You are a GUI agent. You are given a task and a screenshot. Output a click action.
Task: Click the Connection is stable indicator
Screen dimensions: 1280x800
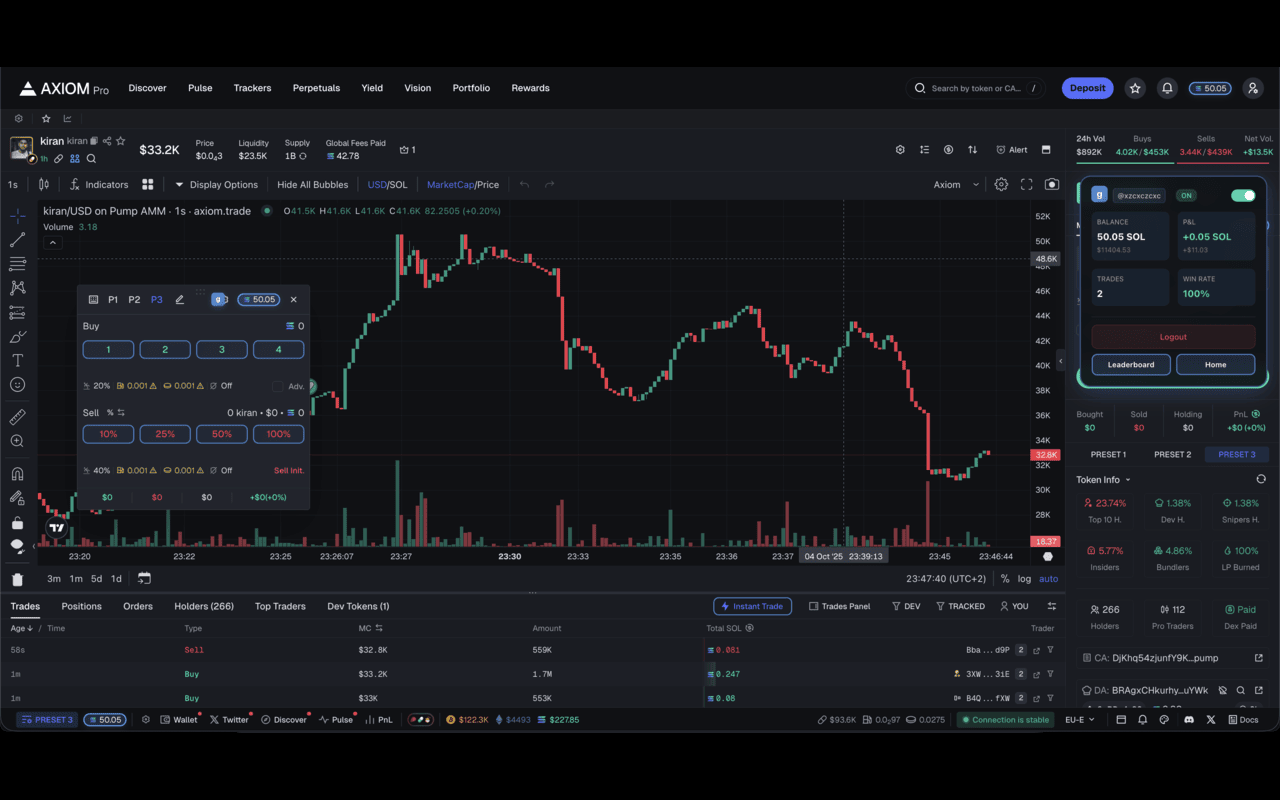pyautogui.click(x=1005, y=720)
